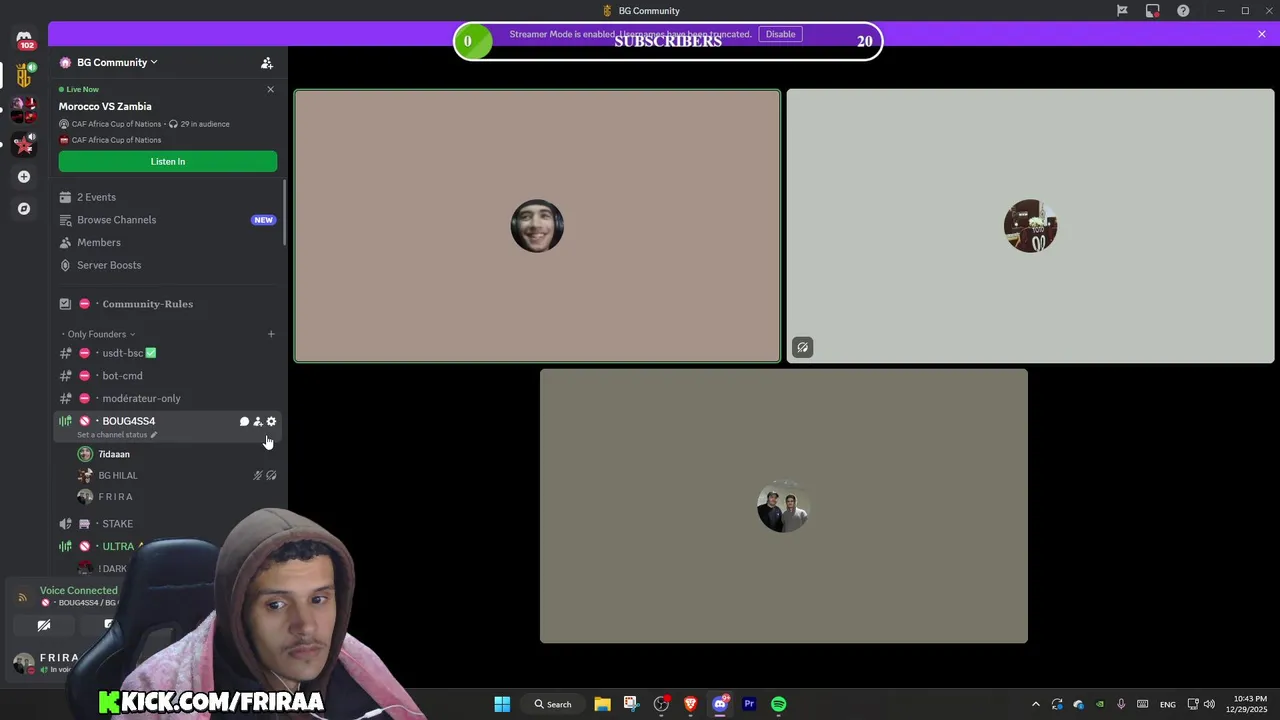This screenshot has height=720, width=1280.
Task: Invite people icon beside BG Community
Action: coord(267,62)
